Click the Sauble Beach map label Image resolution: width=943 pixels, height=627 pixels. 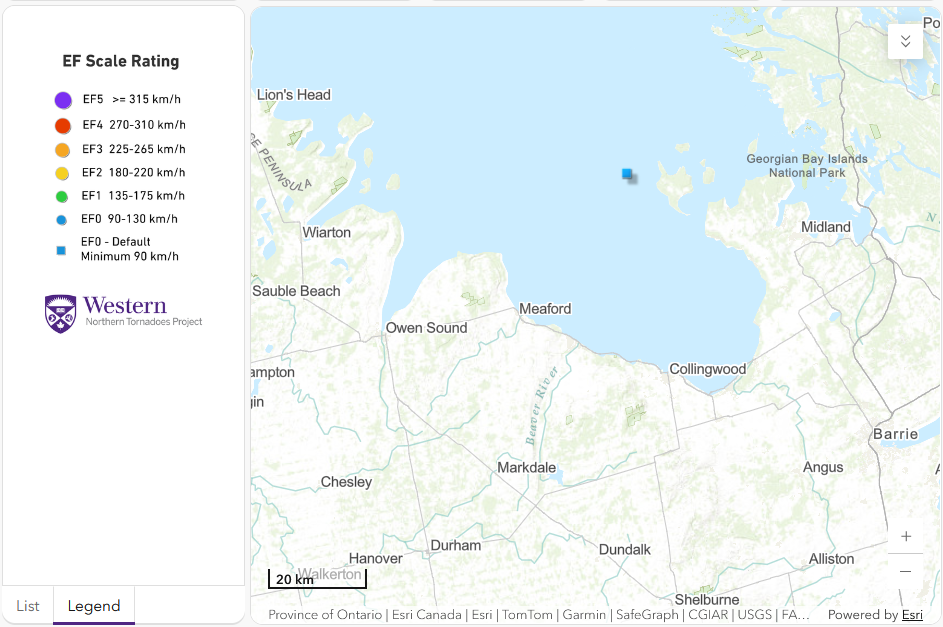[296, 291]
